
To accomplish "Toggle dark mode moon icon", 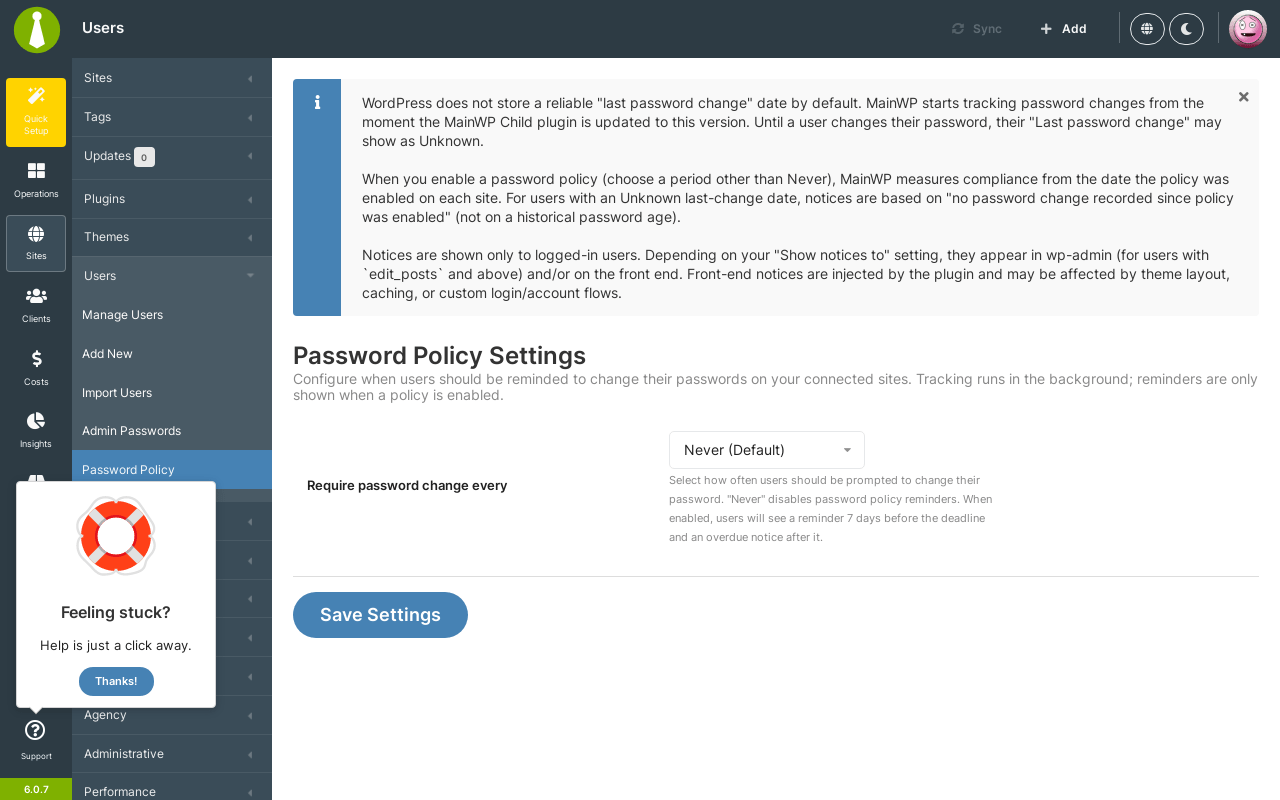I will 1186,29.
